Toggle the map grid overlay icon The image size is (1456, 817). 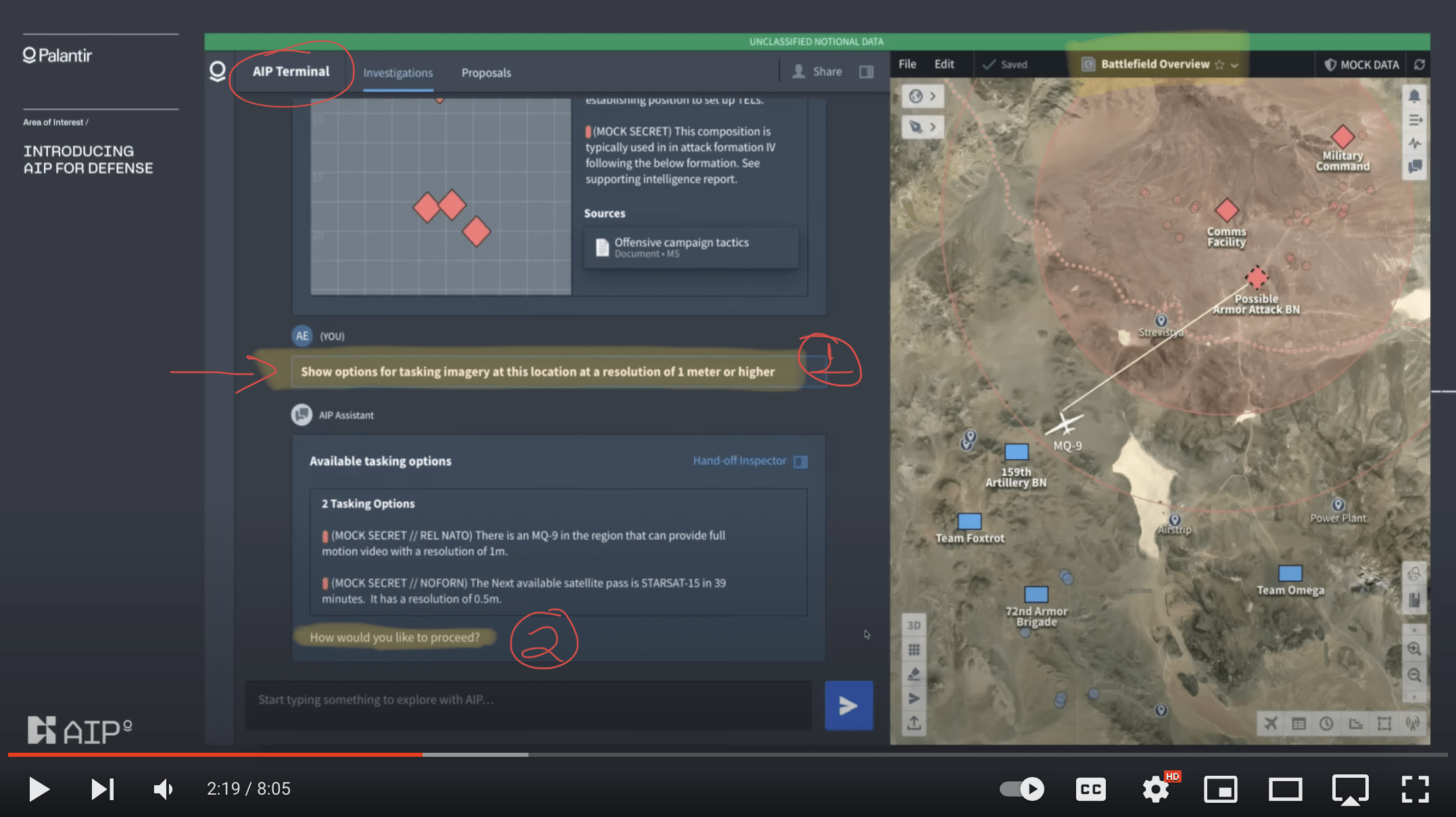tap(914, 649)
